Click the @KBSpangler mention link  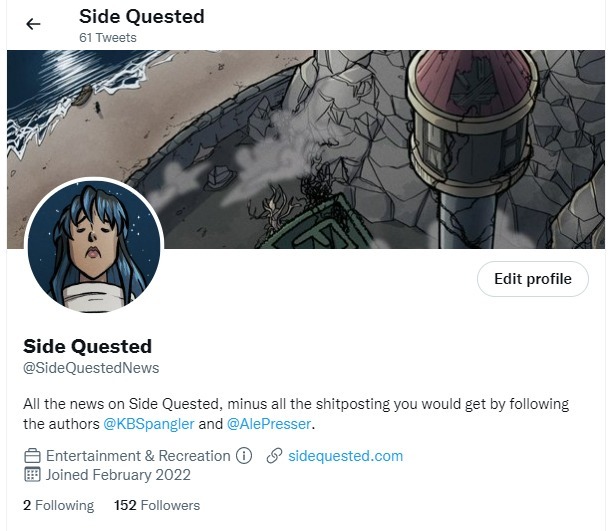pos(149,424)
